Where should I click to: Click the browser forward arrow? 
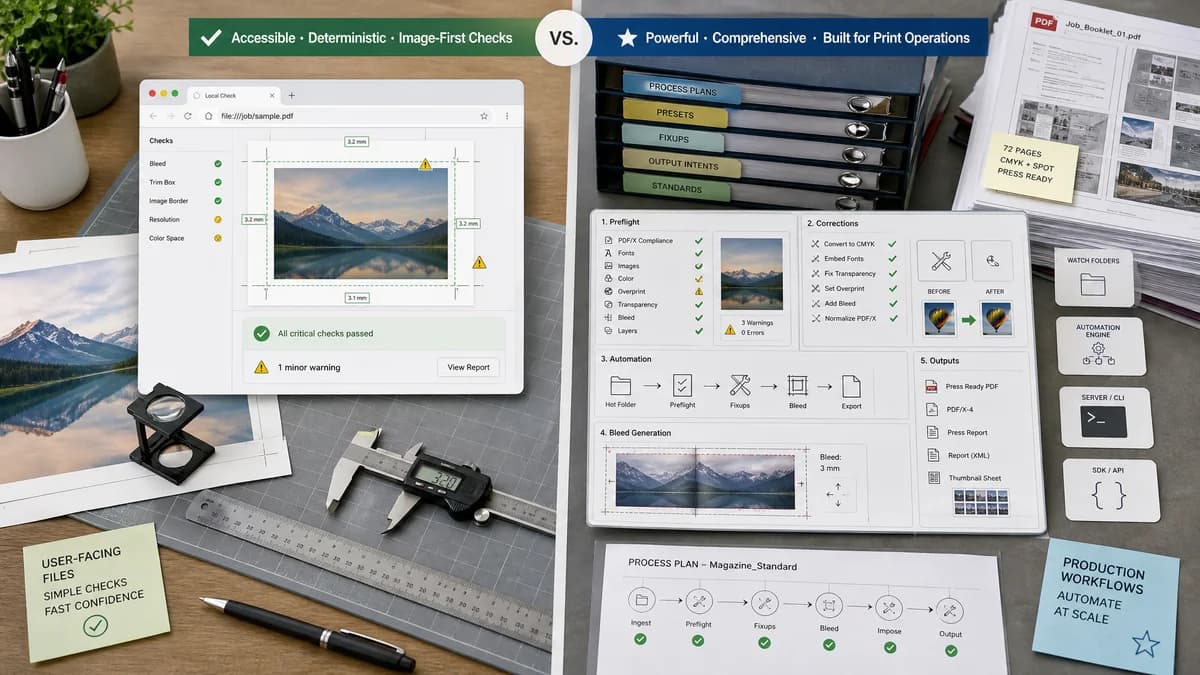(x=169, y=116)
